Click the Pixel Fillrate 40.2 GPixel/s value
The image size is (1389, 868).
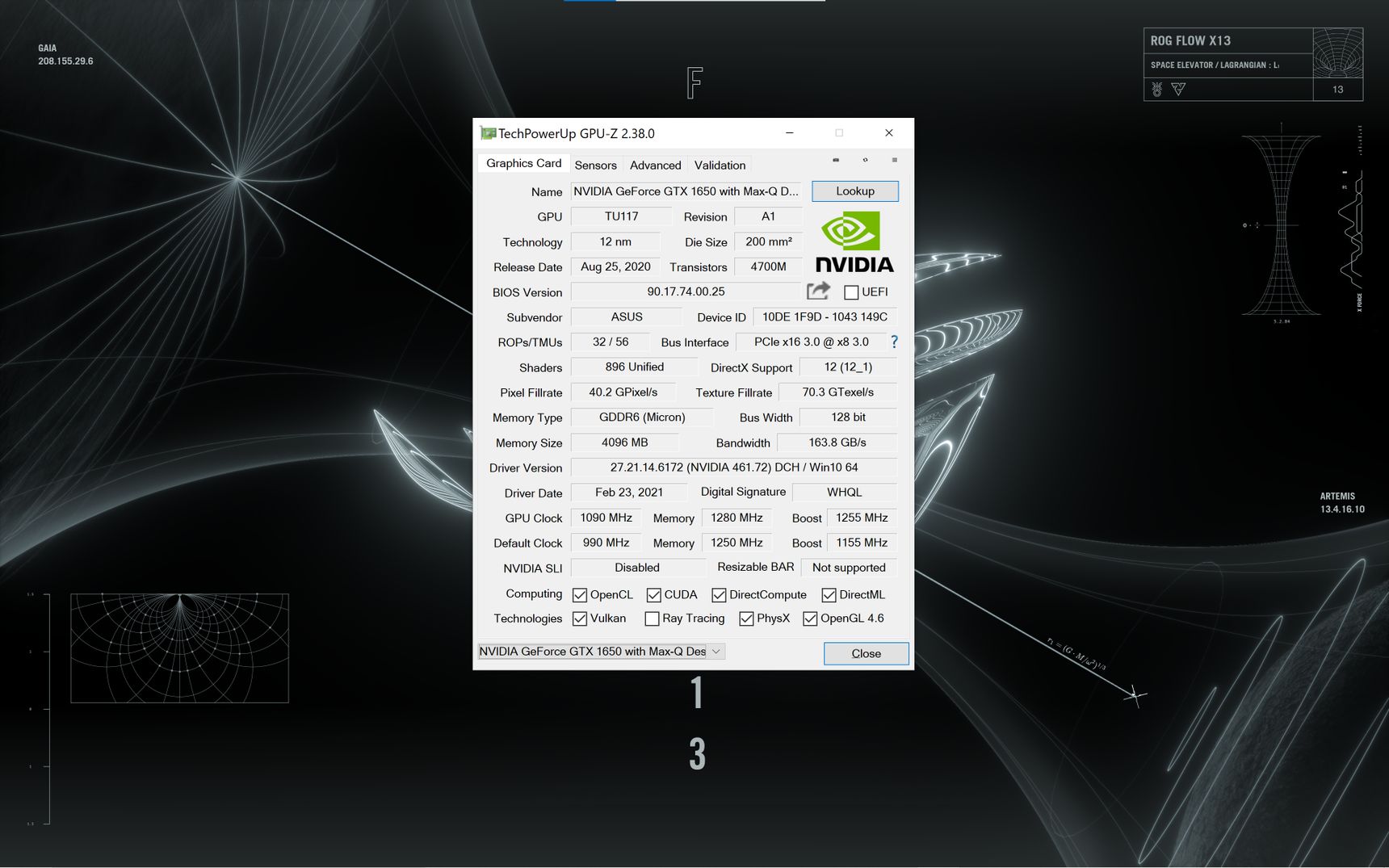click(x=623, y=392)
